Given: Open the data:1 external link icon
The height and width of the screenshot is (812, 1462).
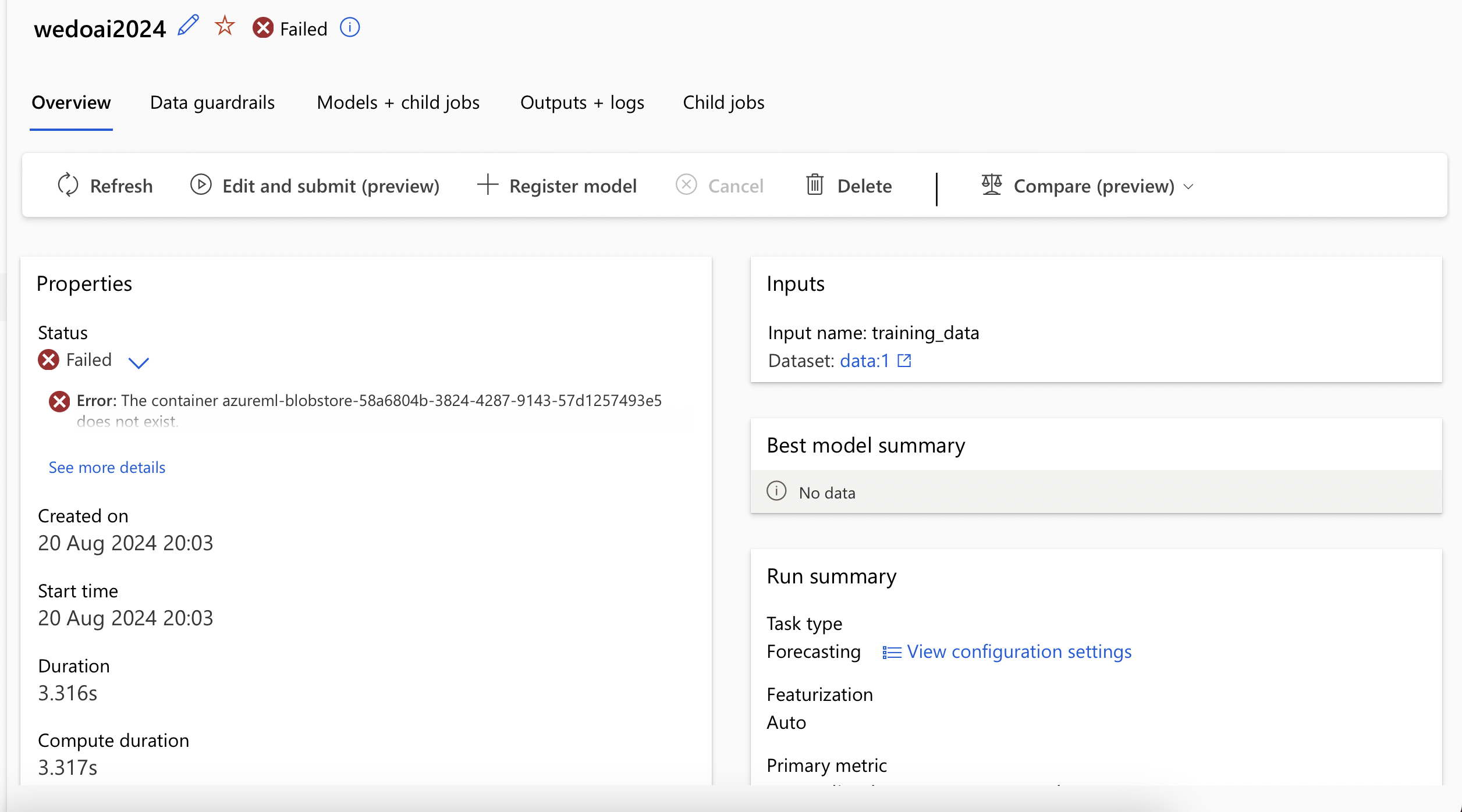Looking at the screenshot, I should [904, 361].
